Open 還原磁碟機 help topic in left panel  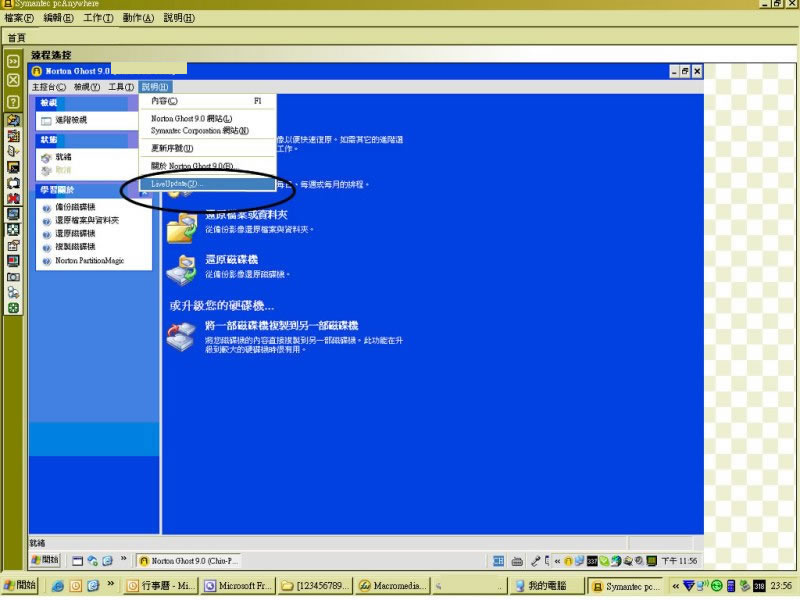pos(75,233)
